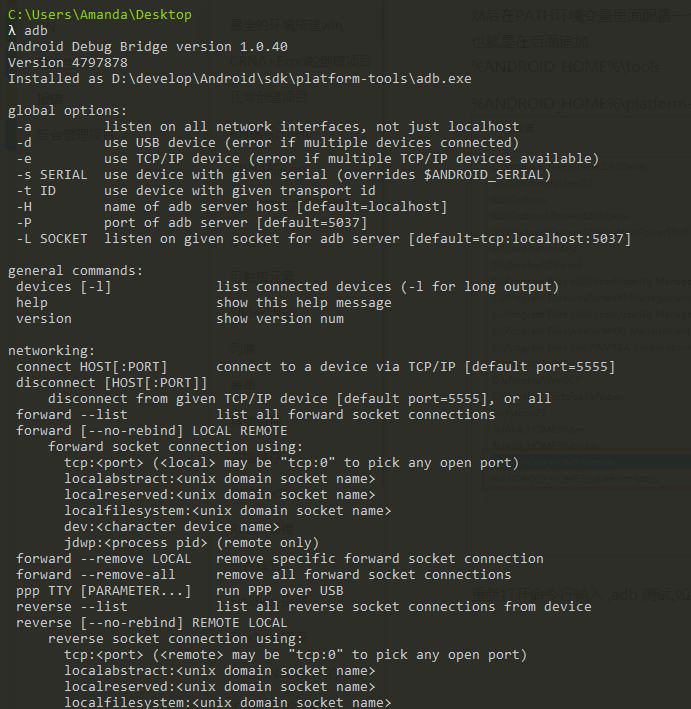Click the adb.exe install path line
Image resolution: width=691 pixels, height=709 pixels.
click(x=239, y=79)
